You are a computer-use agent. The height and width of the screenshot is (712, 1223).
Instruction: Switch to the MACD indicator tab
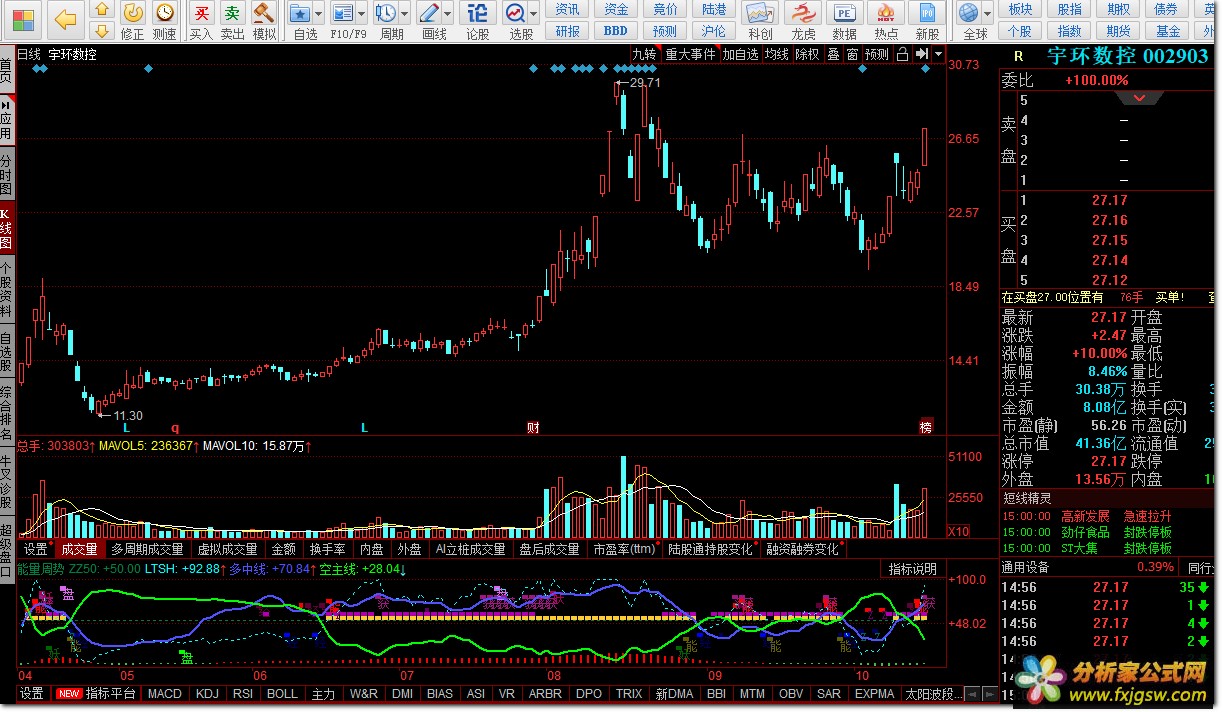165,693
